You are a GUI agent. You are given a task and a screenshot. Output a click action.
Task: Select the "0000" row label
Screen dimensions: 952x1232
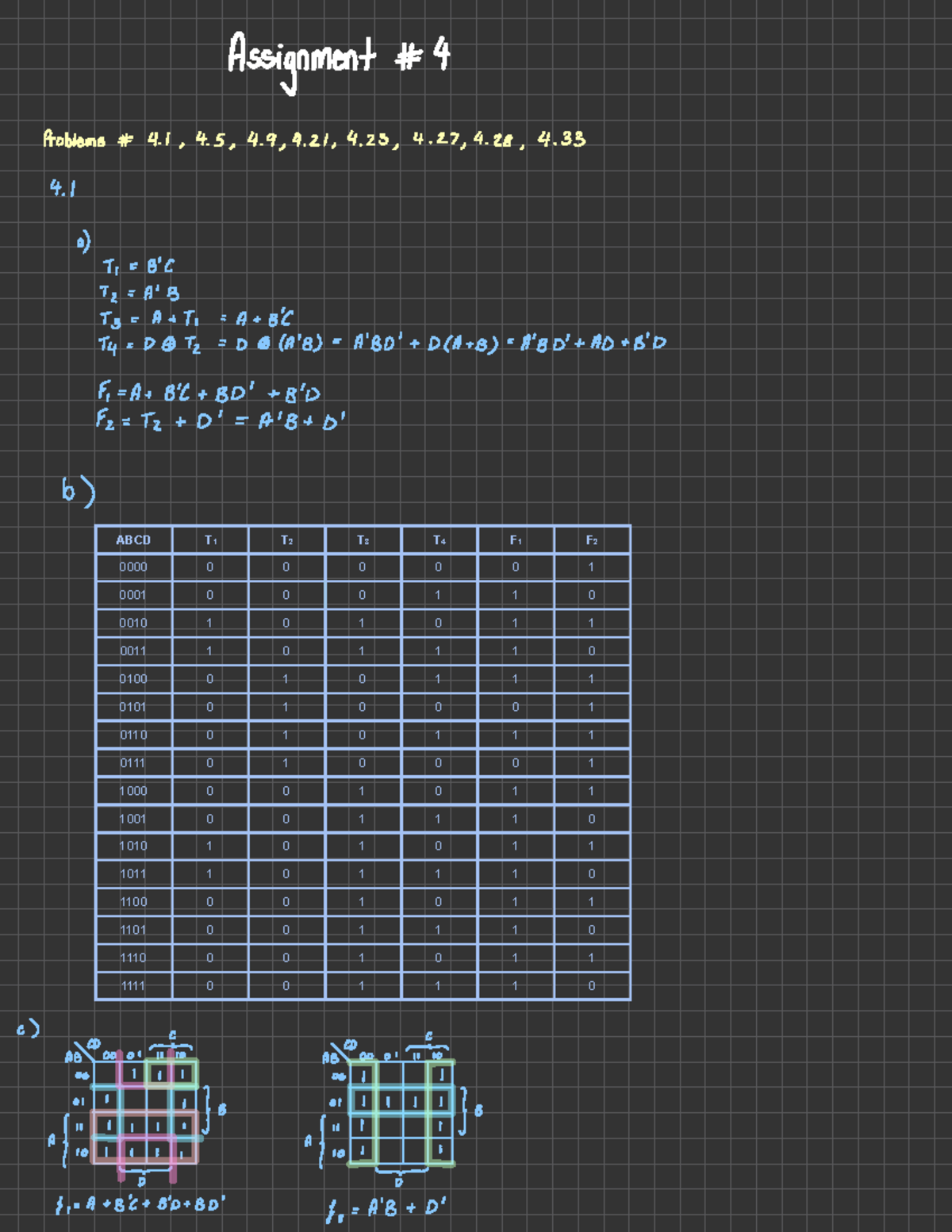click(x=133, y=567)
